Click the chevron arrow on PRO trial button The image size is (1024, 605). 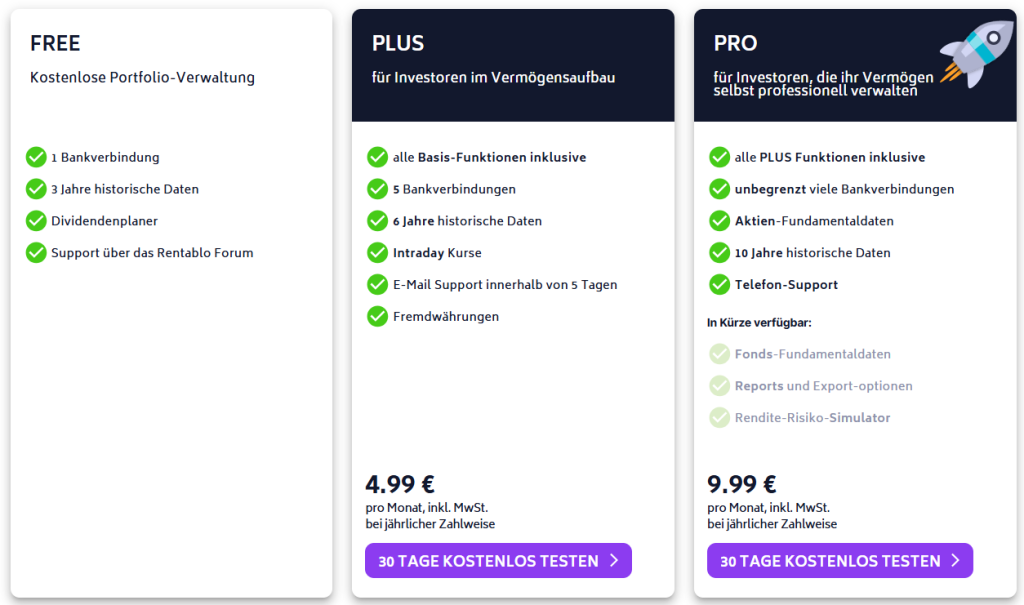955,561
